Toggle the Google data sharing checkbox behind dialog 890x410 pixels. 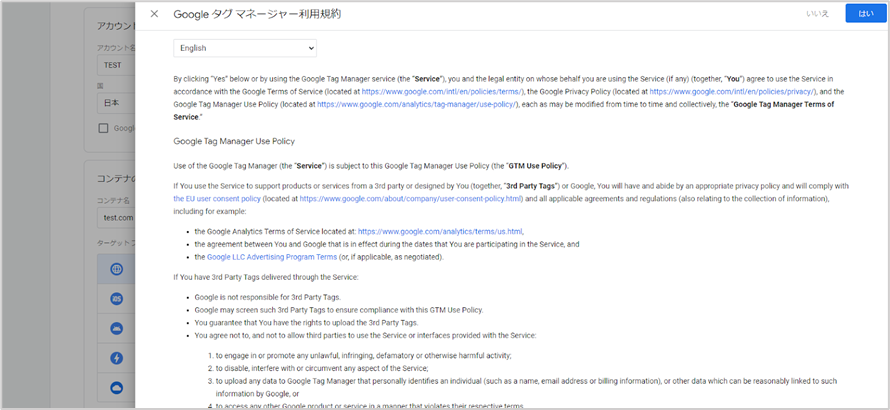coord(103,128)
